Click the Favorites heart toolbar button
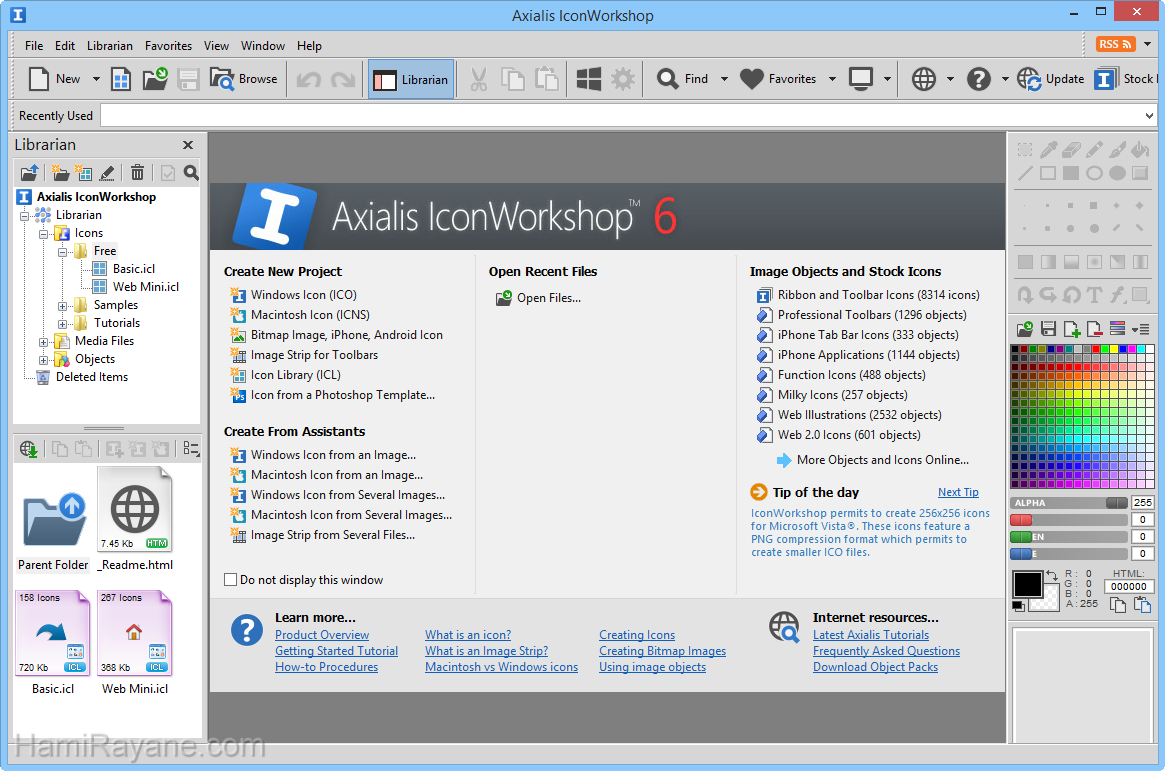1165x771 pixels. (x=779, y=79)
